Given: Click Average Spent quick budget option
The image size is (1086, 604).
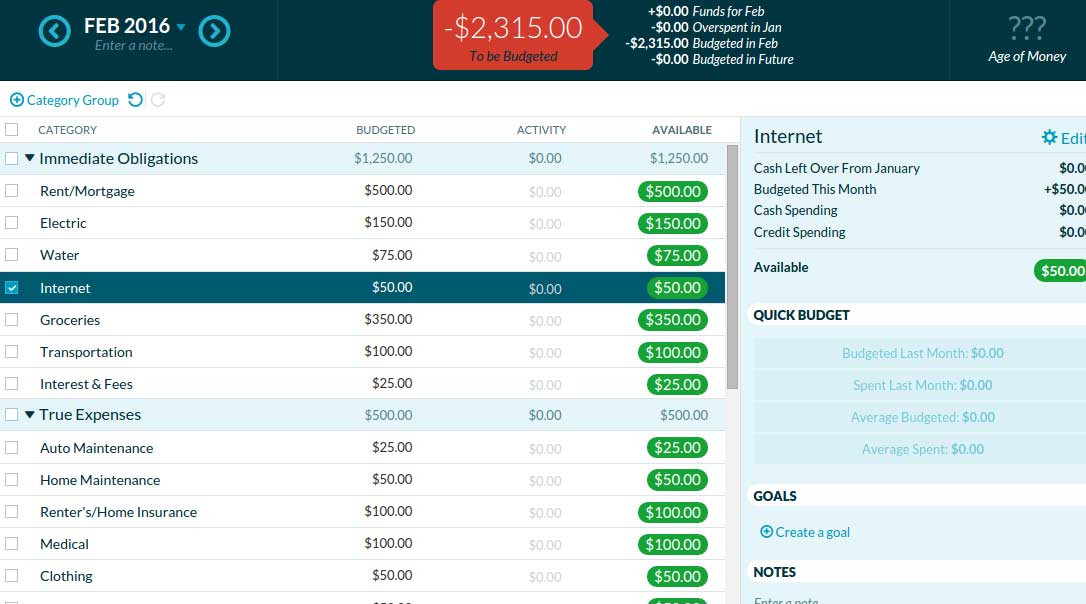Looking at the screenshot, I should pos(922,449).
